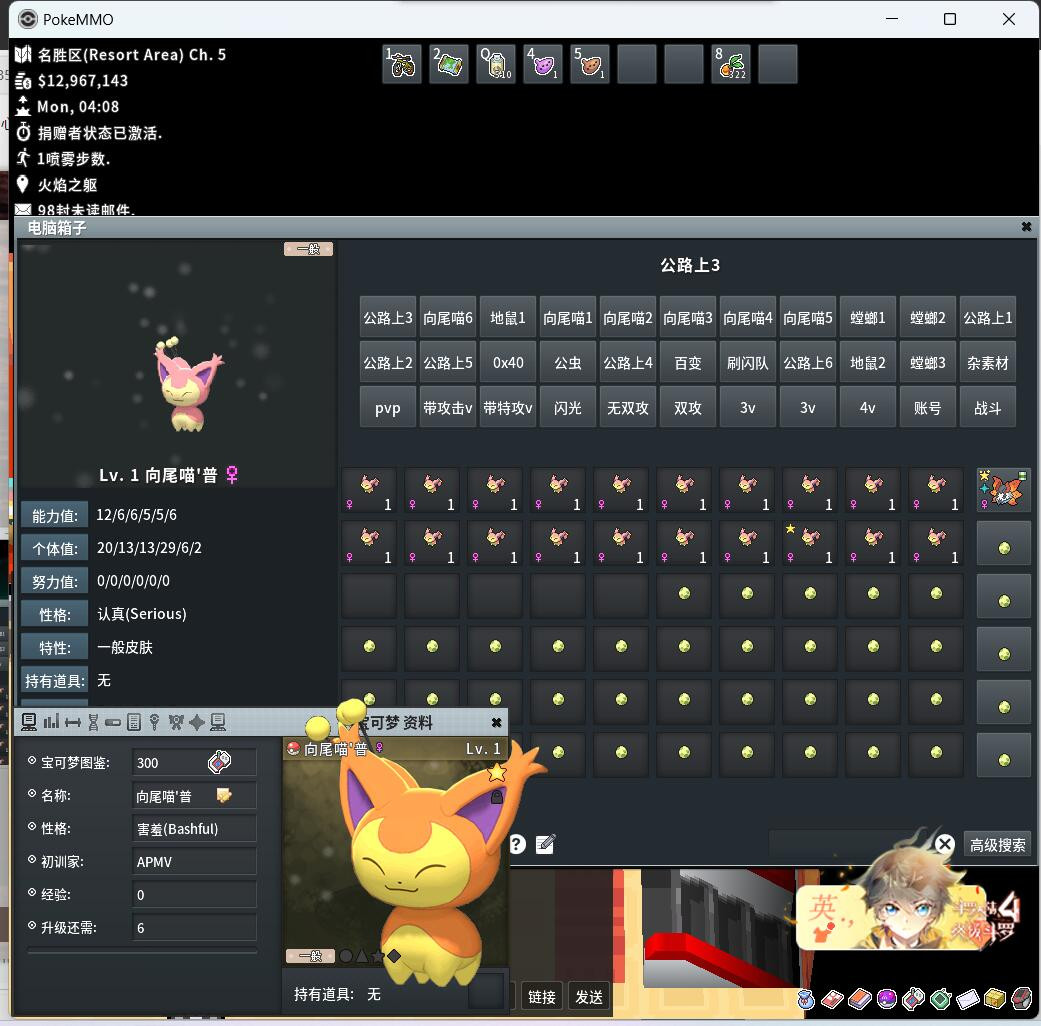This screenshot has width=1041, height=1026.
Task: Open the town map hotbar item
Action: [x=449, y=64]
